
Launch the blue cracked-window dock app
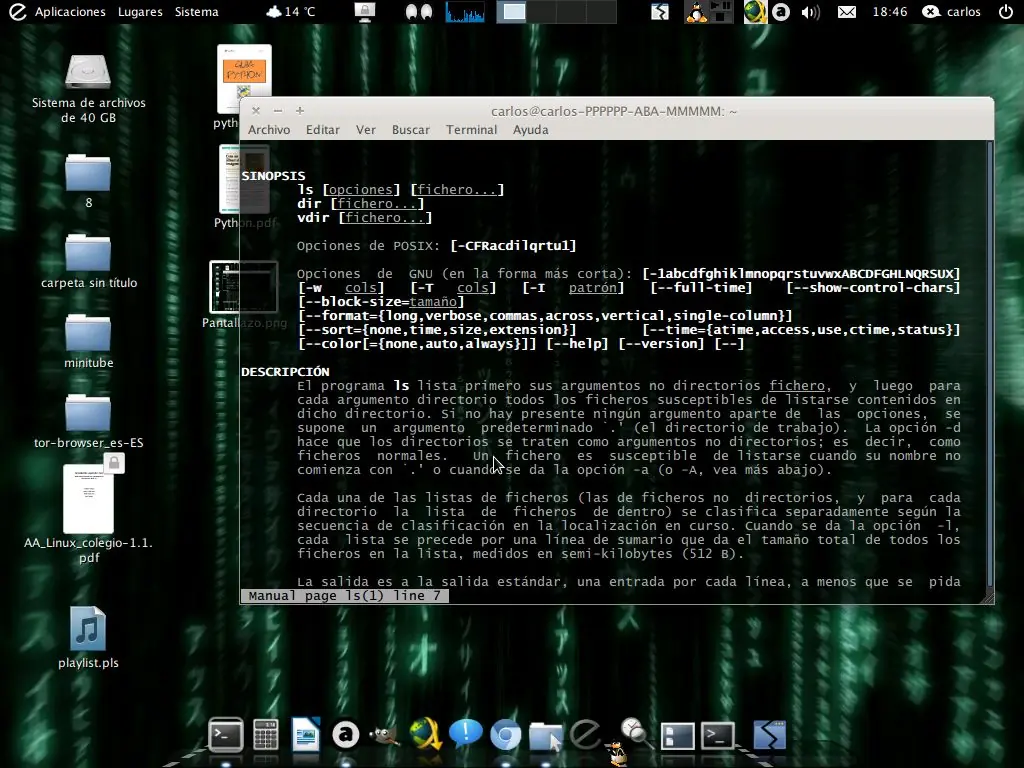[x=769, y=735]
